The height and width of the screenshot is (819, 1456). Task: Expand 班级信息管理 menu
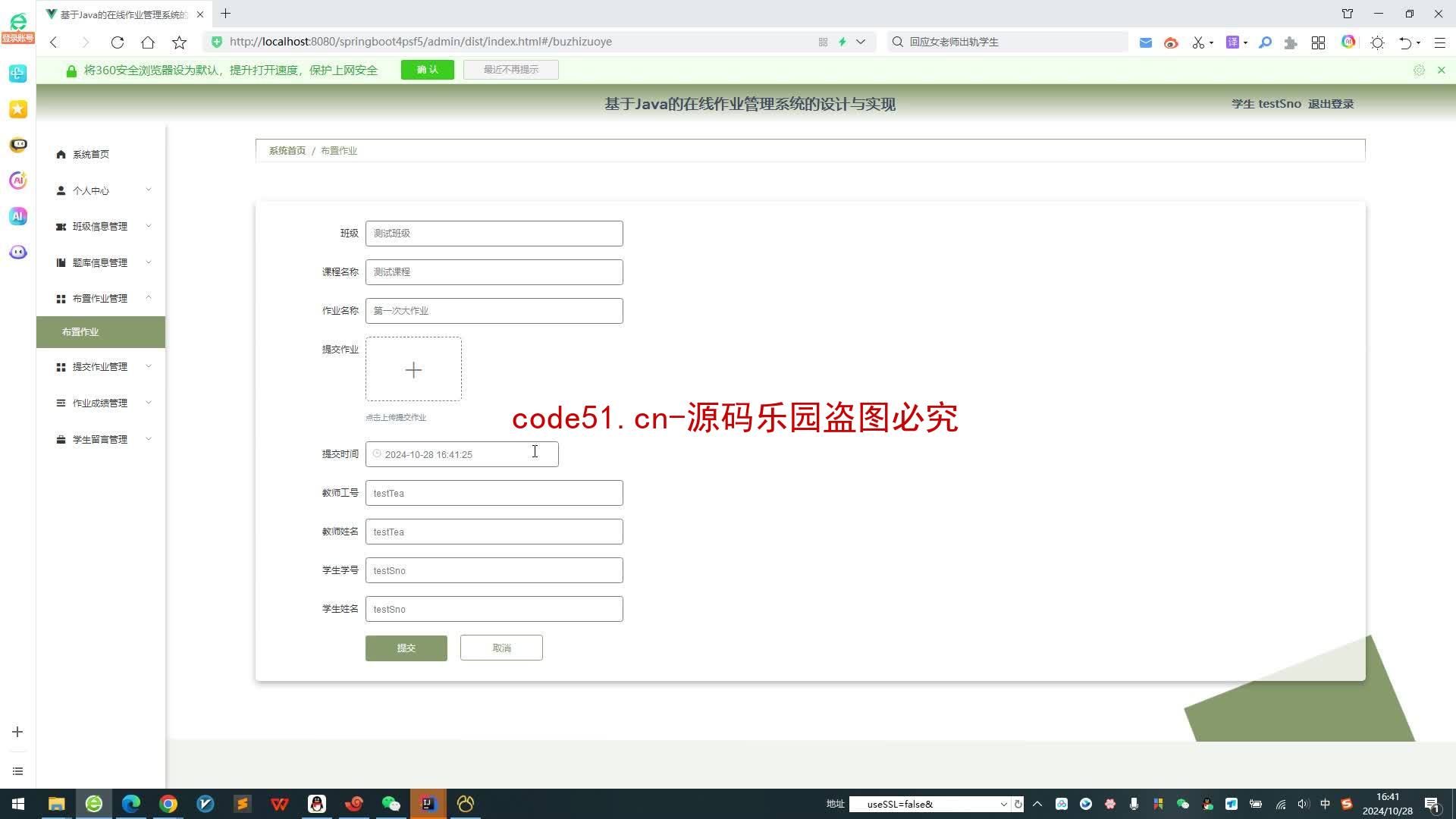101,226
